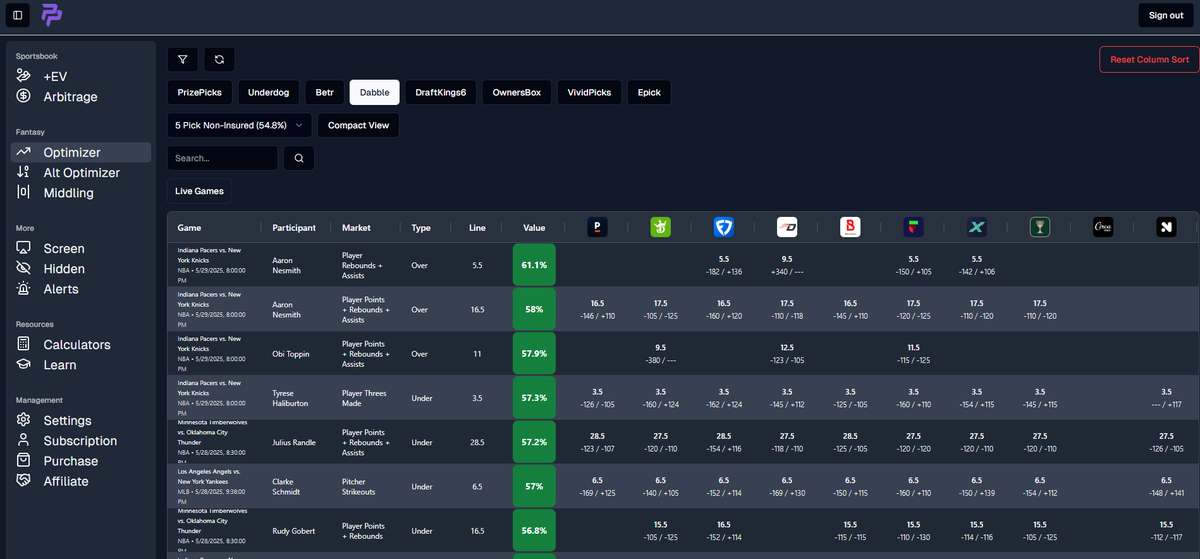
Task: Select the Underdog tab
Action: click(x=268, y=92)
